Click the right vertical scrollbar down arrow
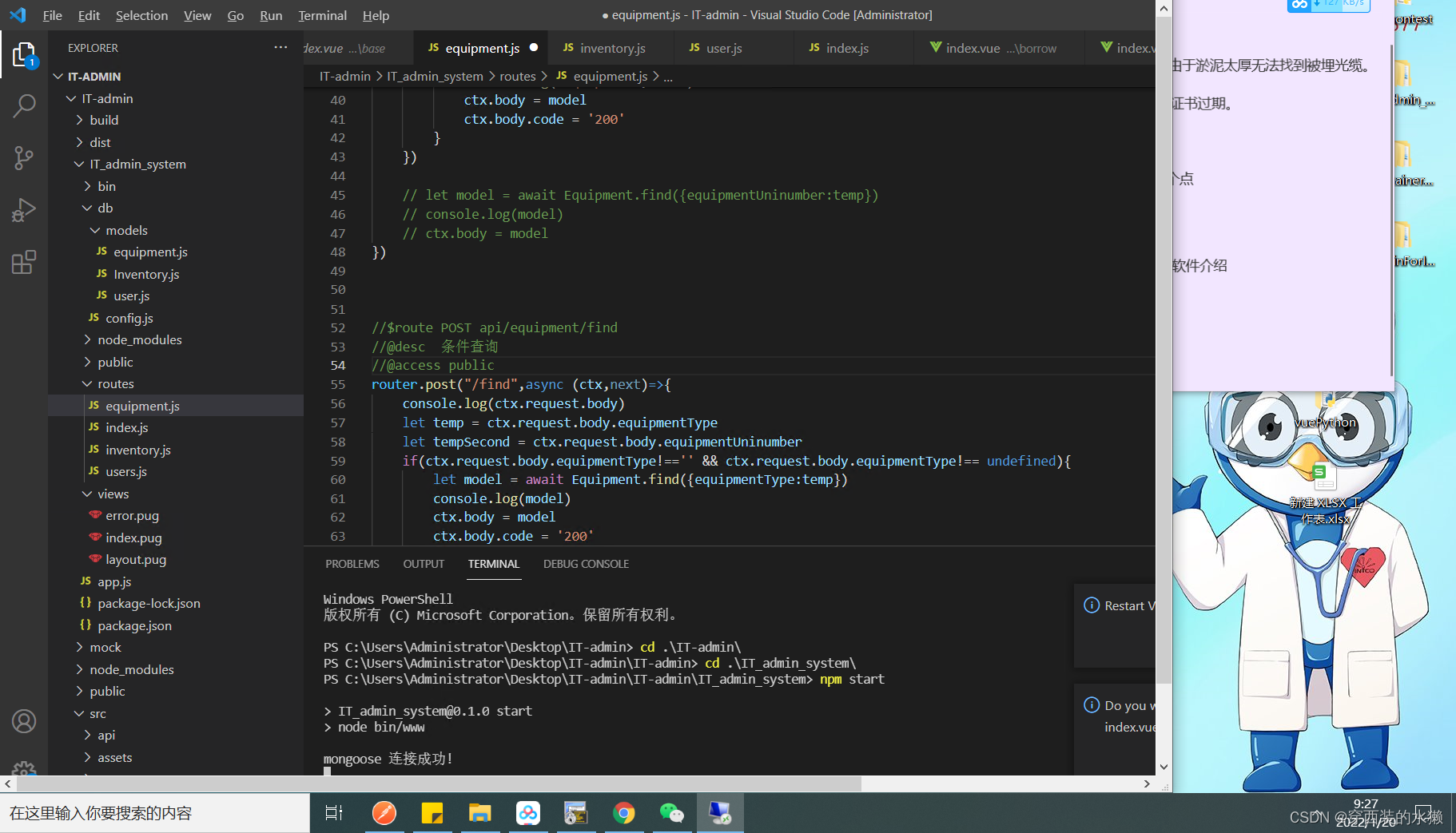1456x833 pixels. pyautogui.click(x=1164, y=767)
